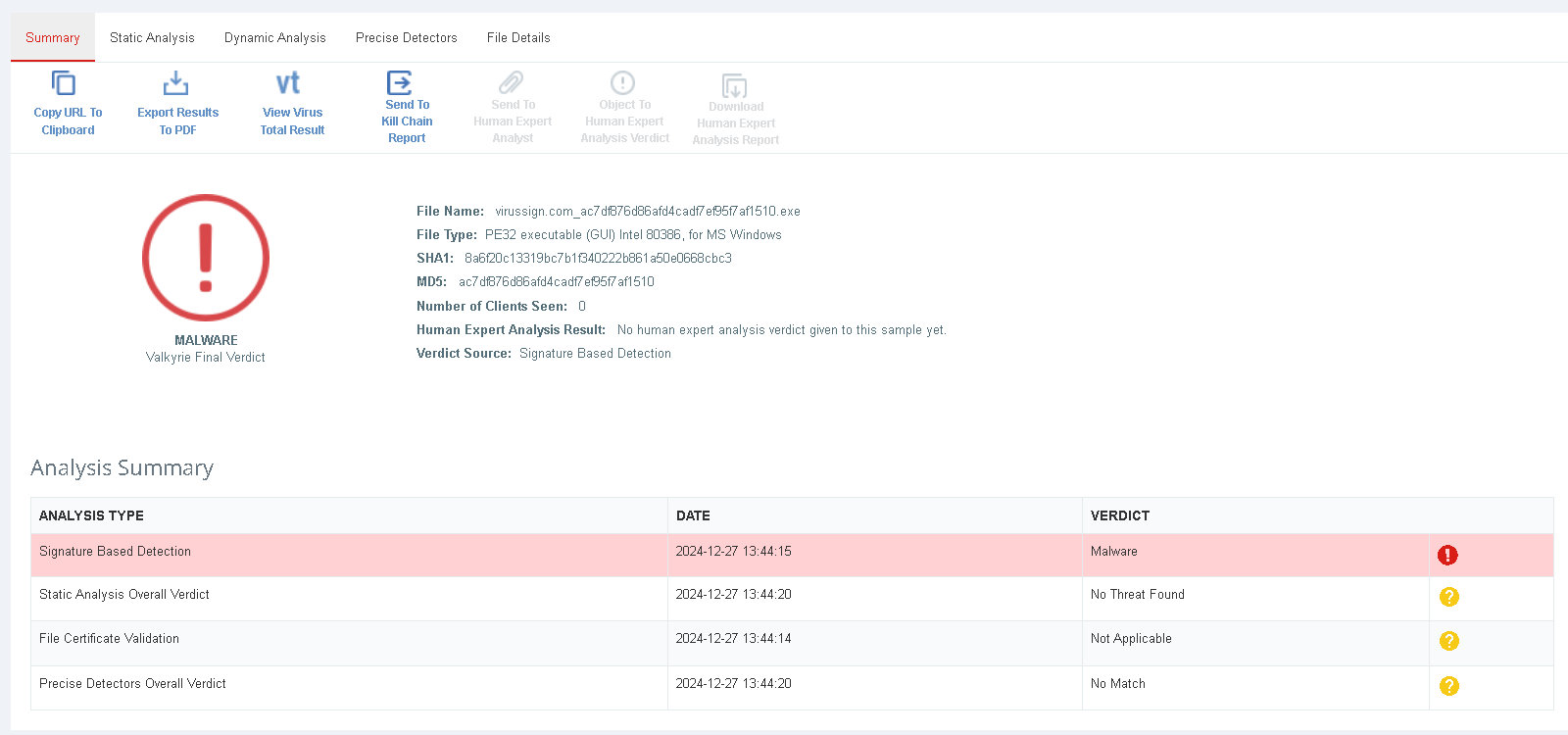Screen dimensions: 1568x735
Task: Click the Export Results To PDF icon
Action: tap(176, 83)
